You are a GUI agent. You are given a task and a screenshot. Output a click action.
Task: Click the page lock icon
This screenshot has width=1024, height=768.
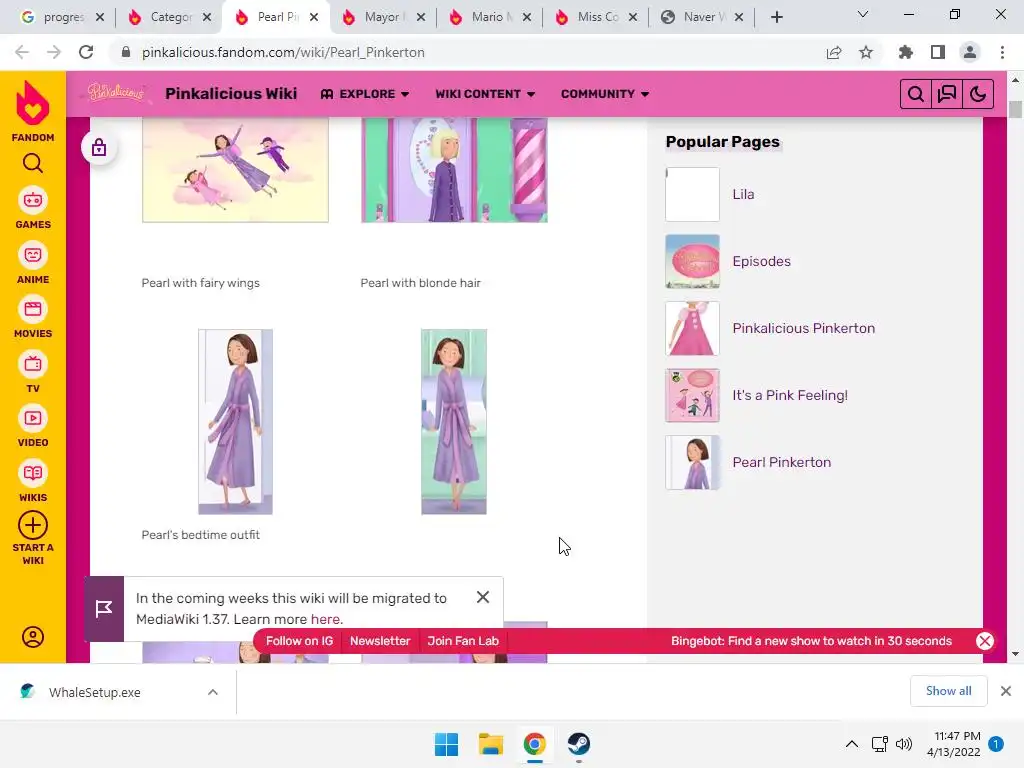coord(99,148)
